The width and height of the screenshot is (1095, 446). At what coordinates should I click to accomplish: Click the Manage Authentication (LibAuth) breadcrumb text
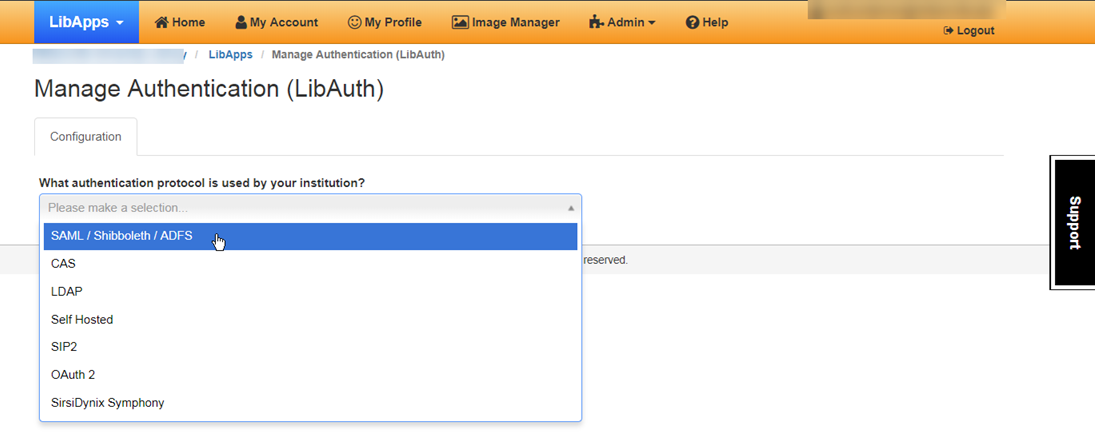point(358,54)
